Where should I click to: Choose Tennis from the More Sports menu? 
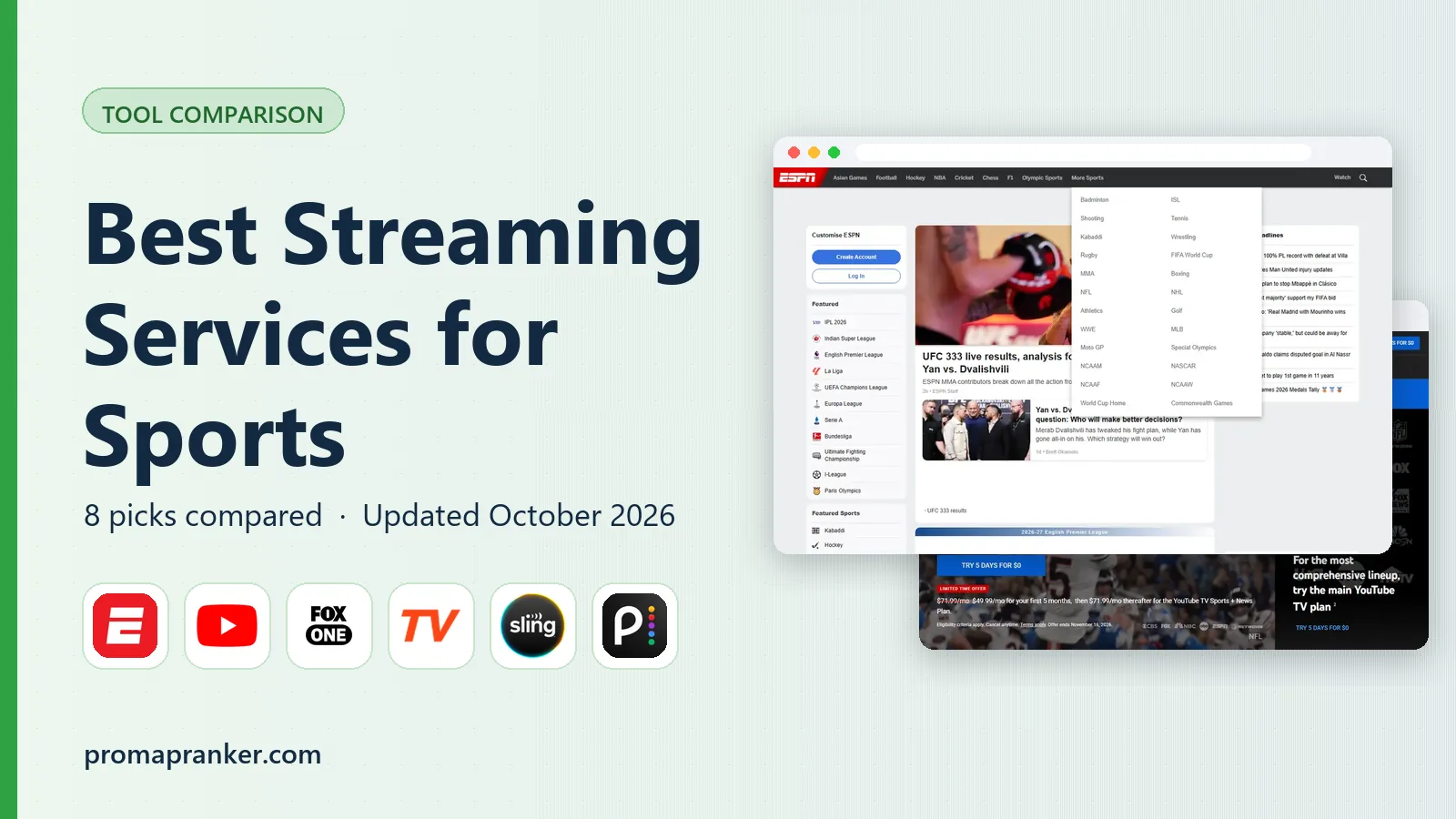click(x=1179, y=218)
